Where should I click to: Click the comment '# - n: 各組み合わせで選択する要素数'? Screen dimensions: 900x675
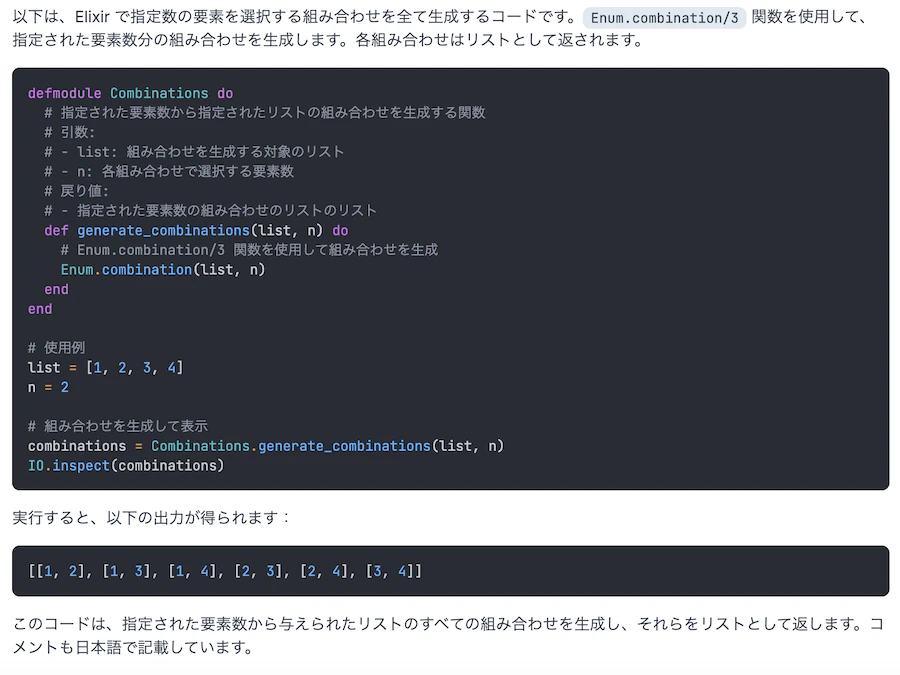tap(169, 171)
